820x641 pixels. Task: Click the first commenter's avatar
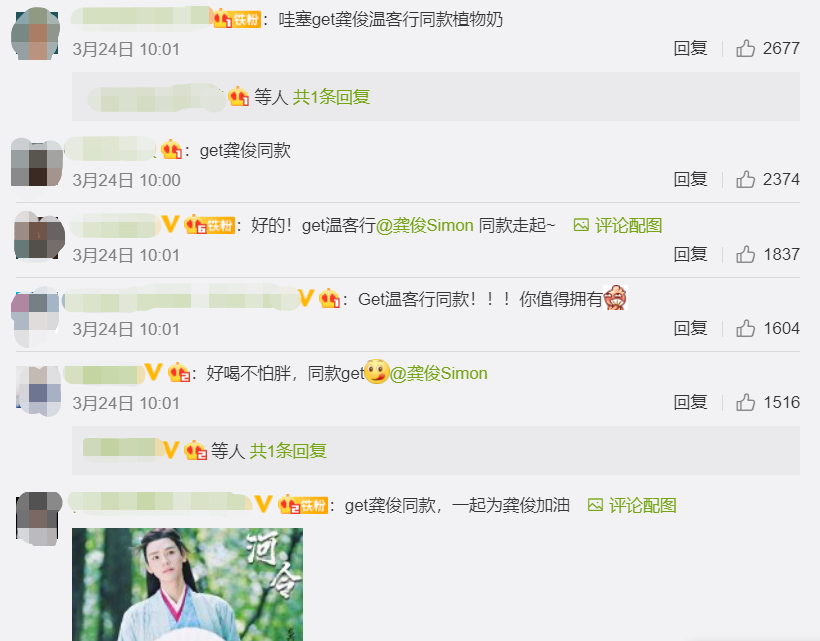(x=35, y=34)
